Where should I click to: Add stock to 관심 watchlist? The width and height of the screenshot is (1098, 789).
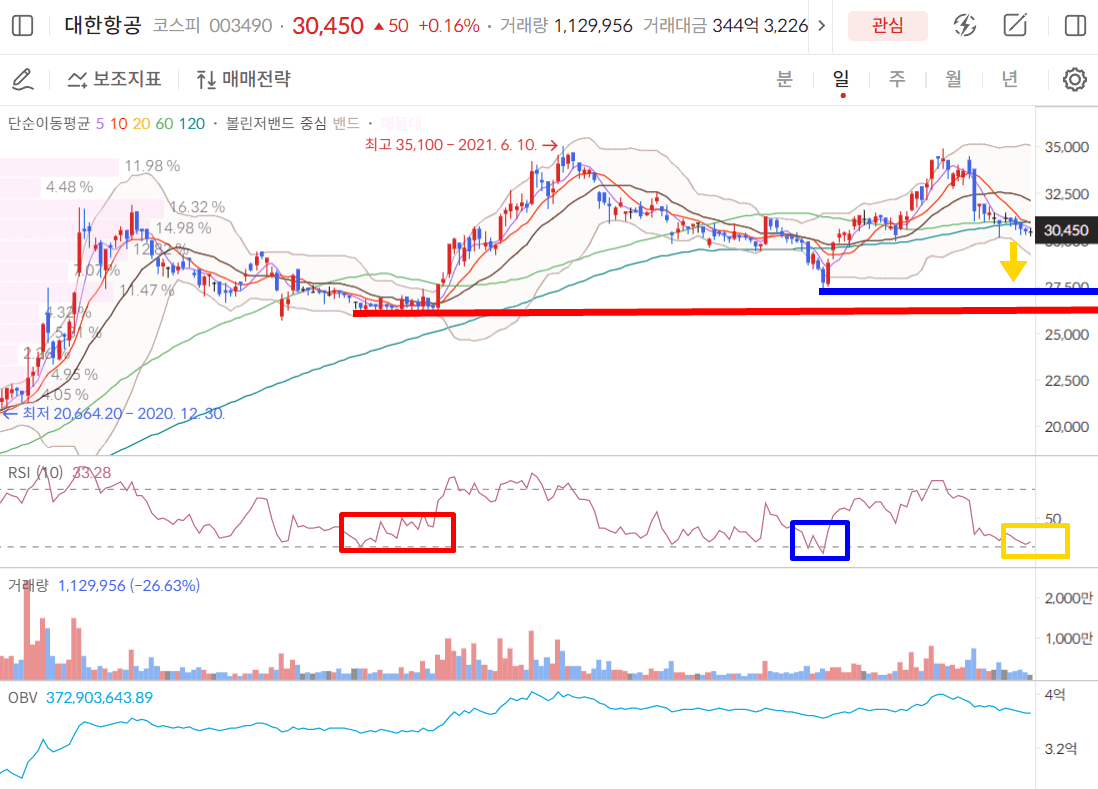[x=887, y=26]
